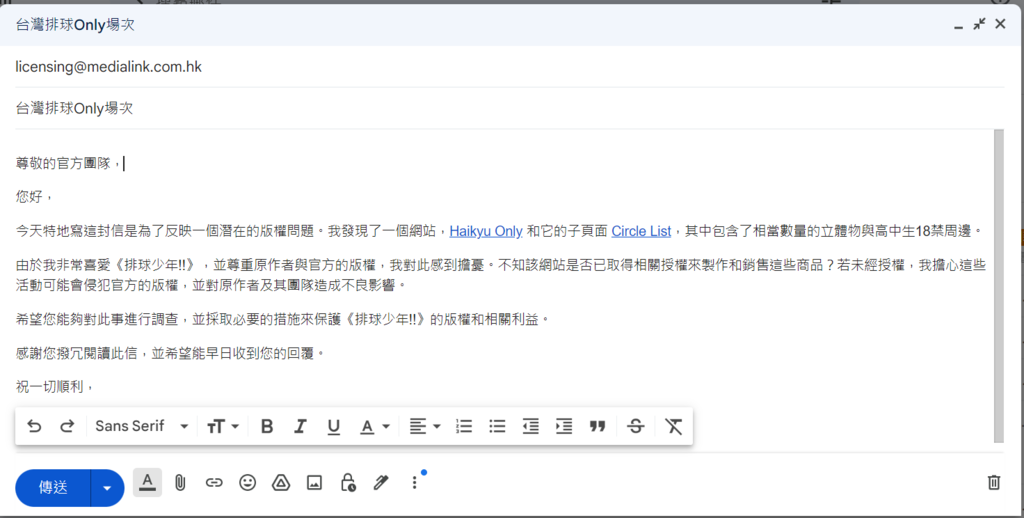The width and height of the screenshot is (1024, 518).
Task: Click the subject field 台灣排球Only場次
Action: pos(509,108)
